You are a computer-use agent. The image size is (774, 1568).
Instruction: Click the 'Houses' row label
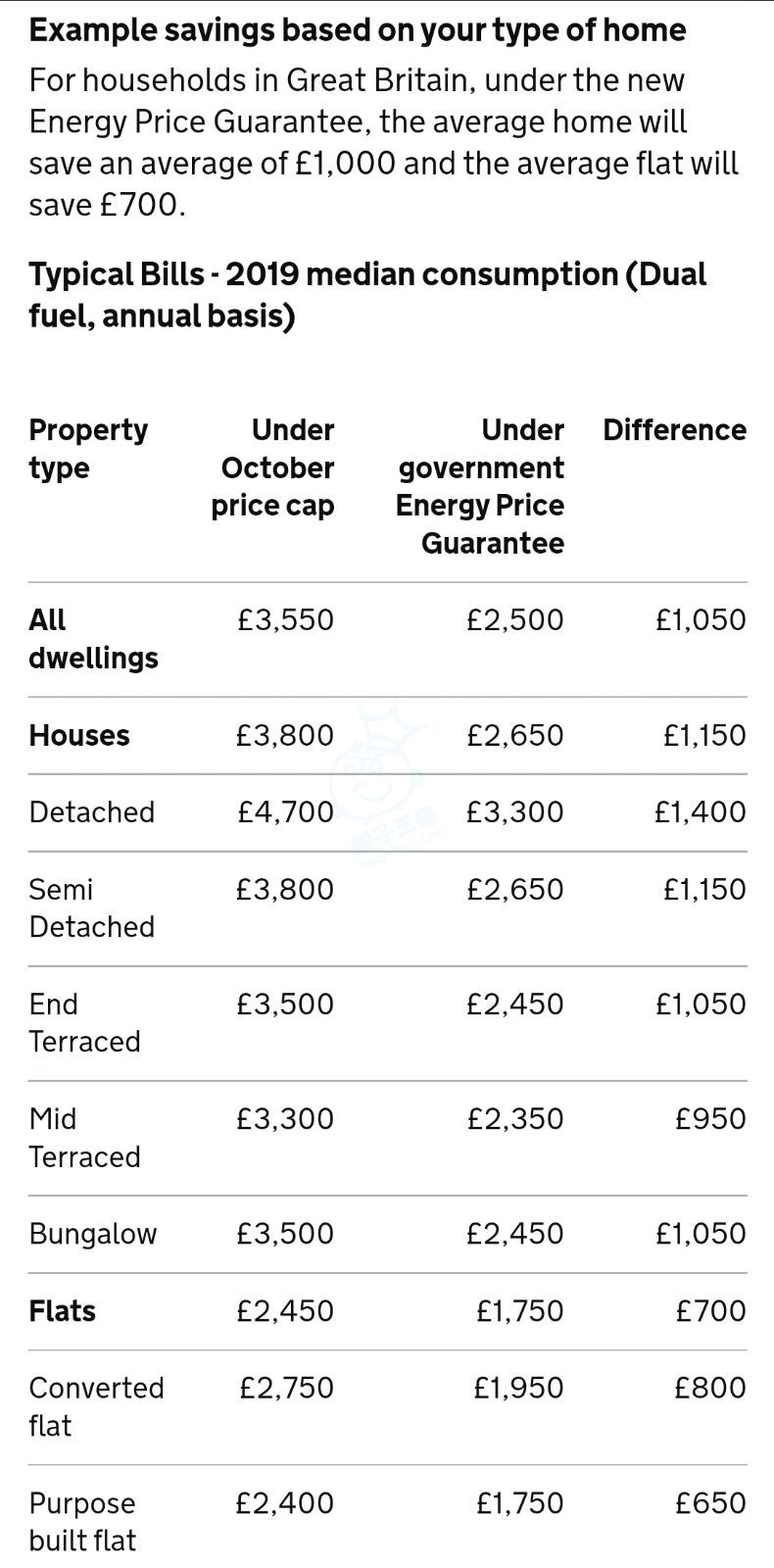click(x=79, y=736)
